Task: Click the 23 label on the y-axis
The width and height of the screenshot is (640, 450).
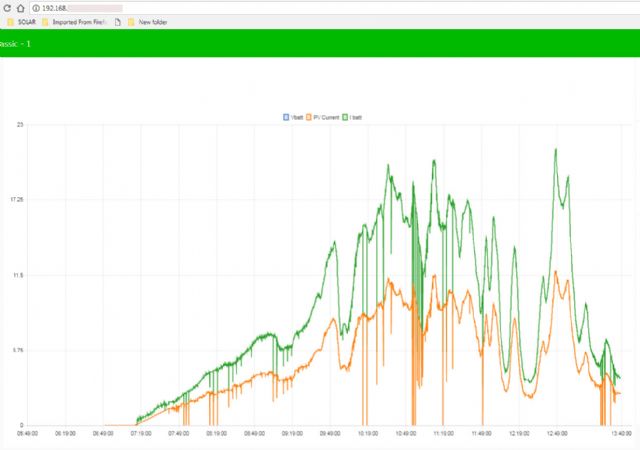Action: (x=20, y=124)
